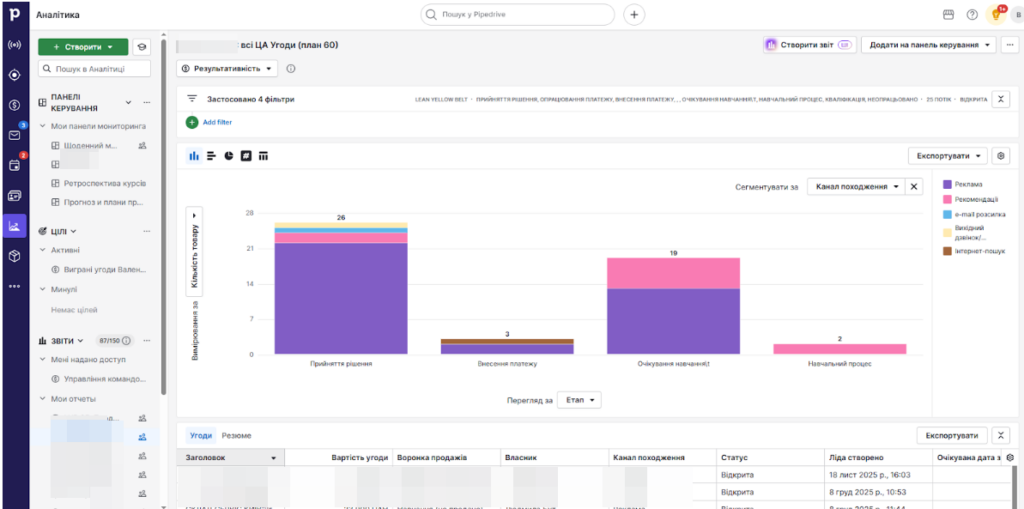Expand Додати на панель керування dropdown
The height and width of the screenshot is (509, 1024).
coord(930,45)
